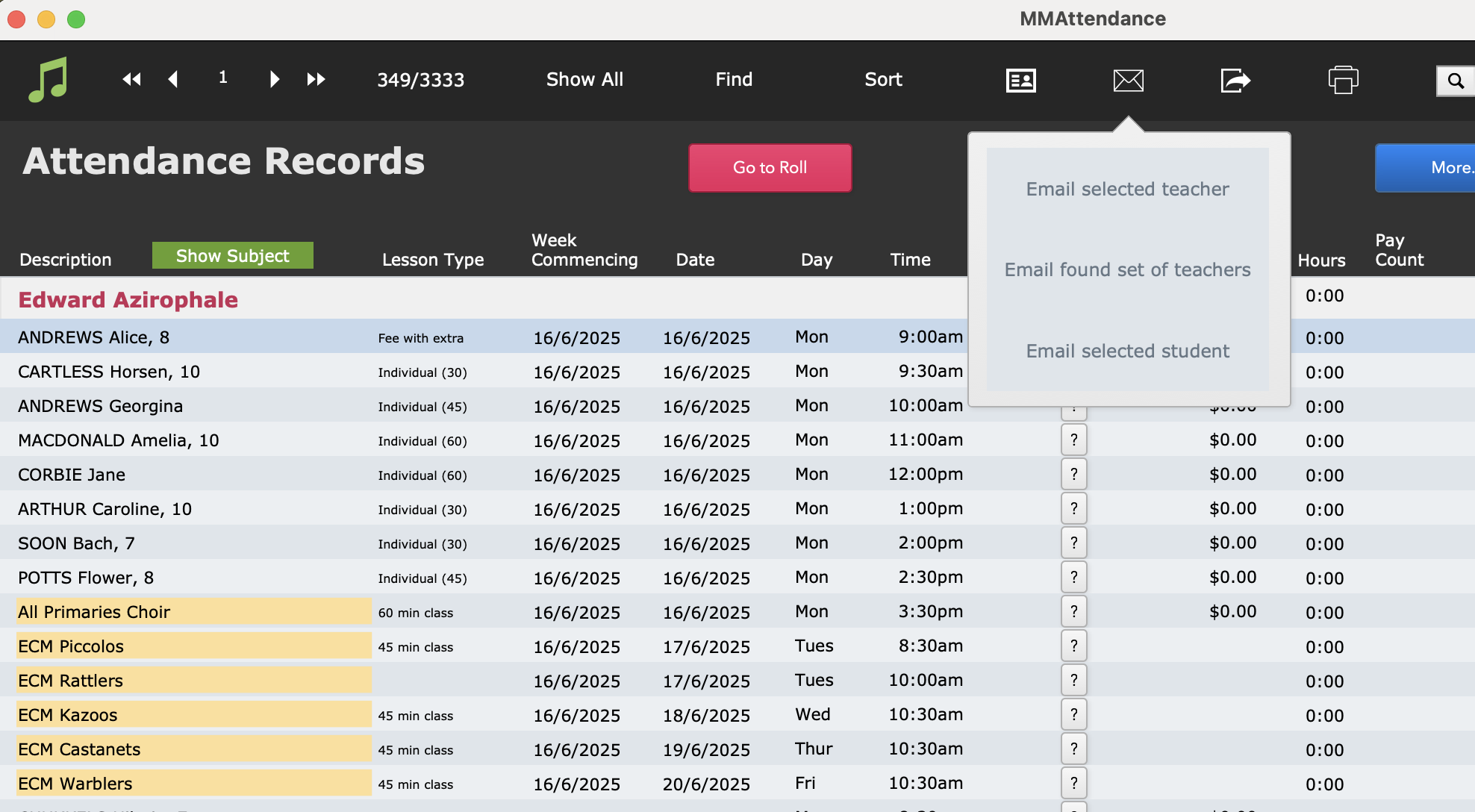Click the record number field showing 1

(x=222, y=78)
